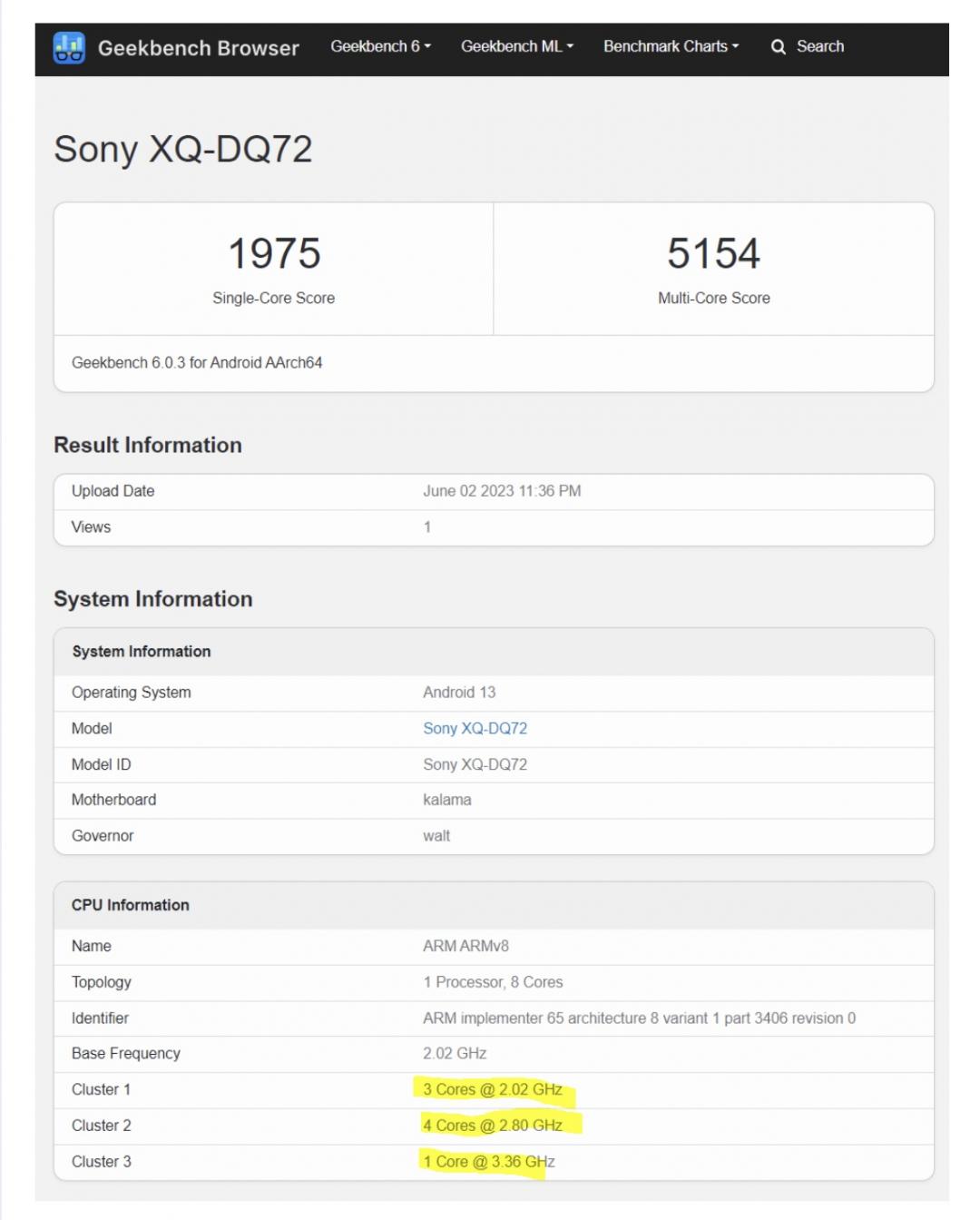Click the Search magnifier icon
This screenshot has height=1220, width=980.
[778, 47]
